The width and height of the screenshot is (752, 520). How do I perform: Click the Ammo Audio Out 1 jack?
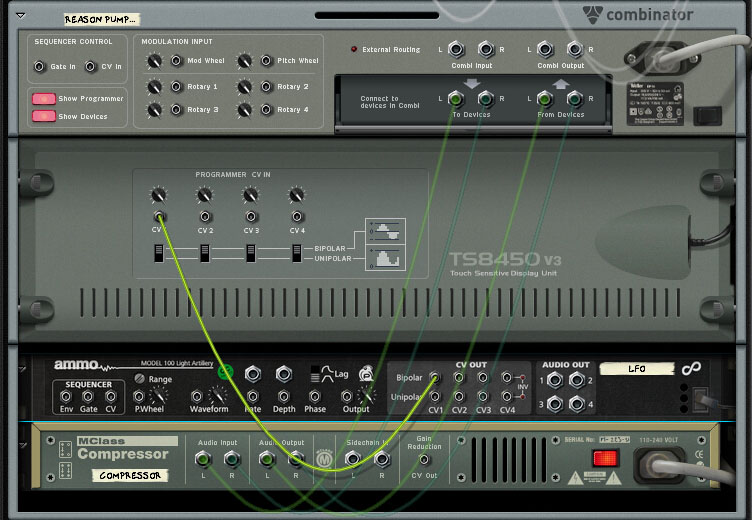[555, 380]
